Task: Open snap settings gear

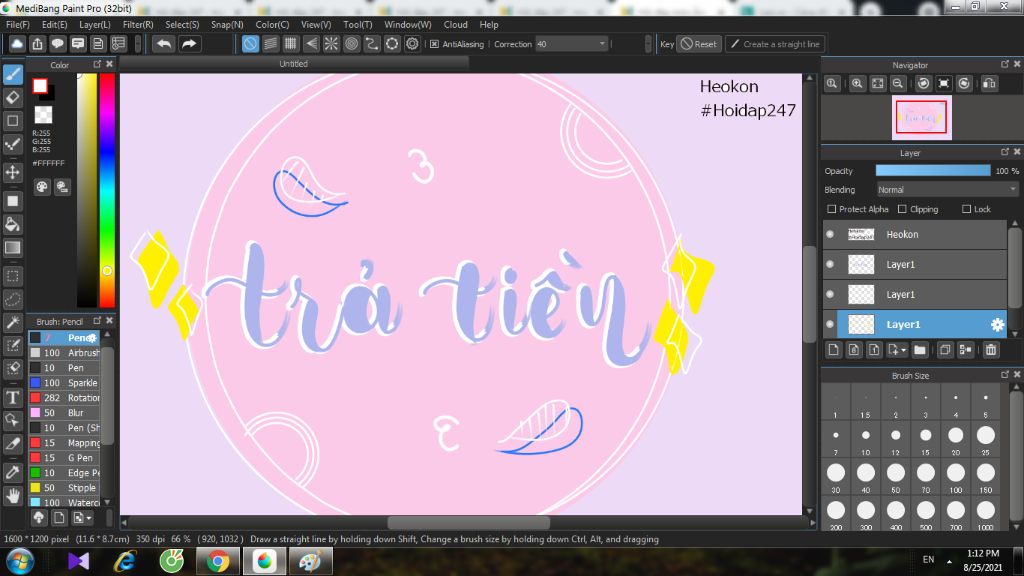Action: coord(412,44)
